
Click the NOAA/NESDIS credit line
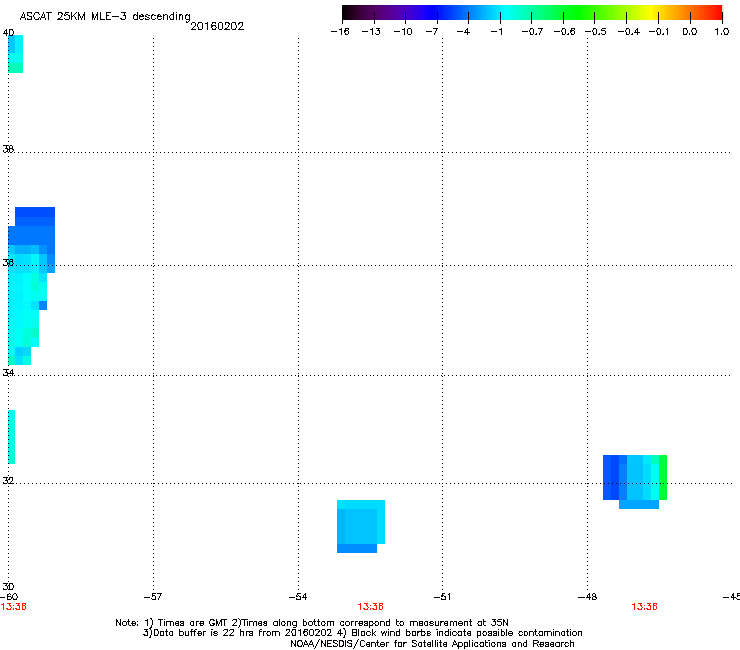pos(432,644)
